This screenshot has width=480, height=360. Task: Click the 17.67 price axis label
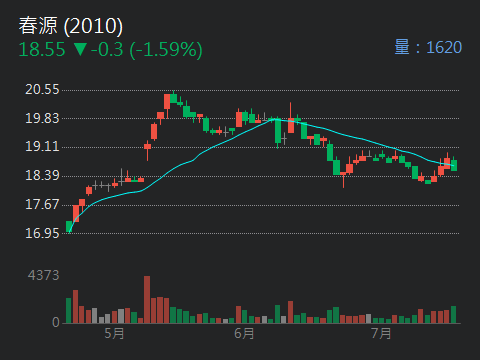pos(42,204)
